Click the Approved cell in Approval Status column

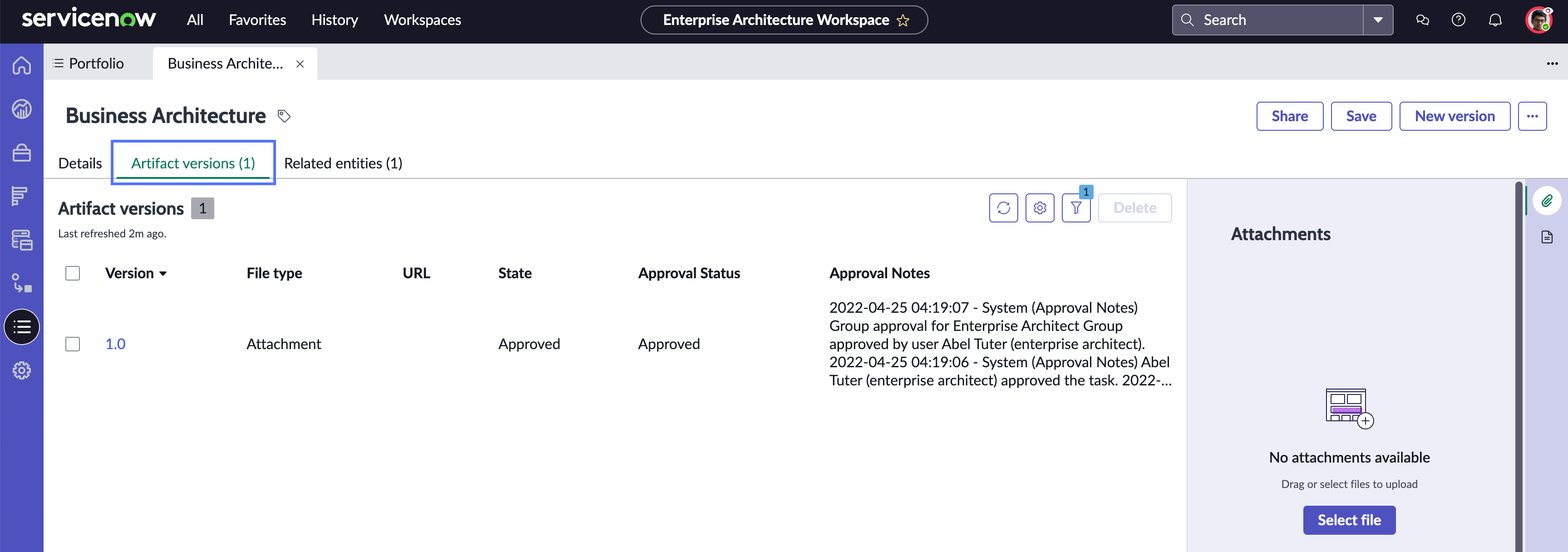coord(669,344)
